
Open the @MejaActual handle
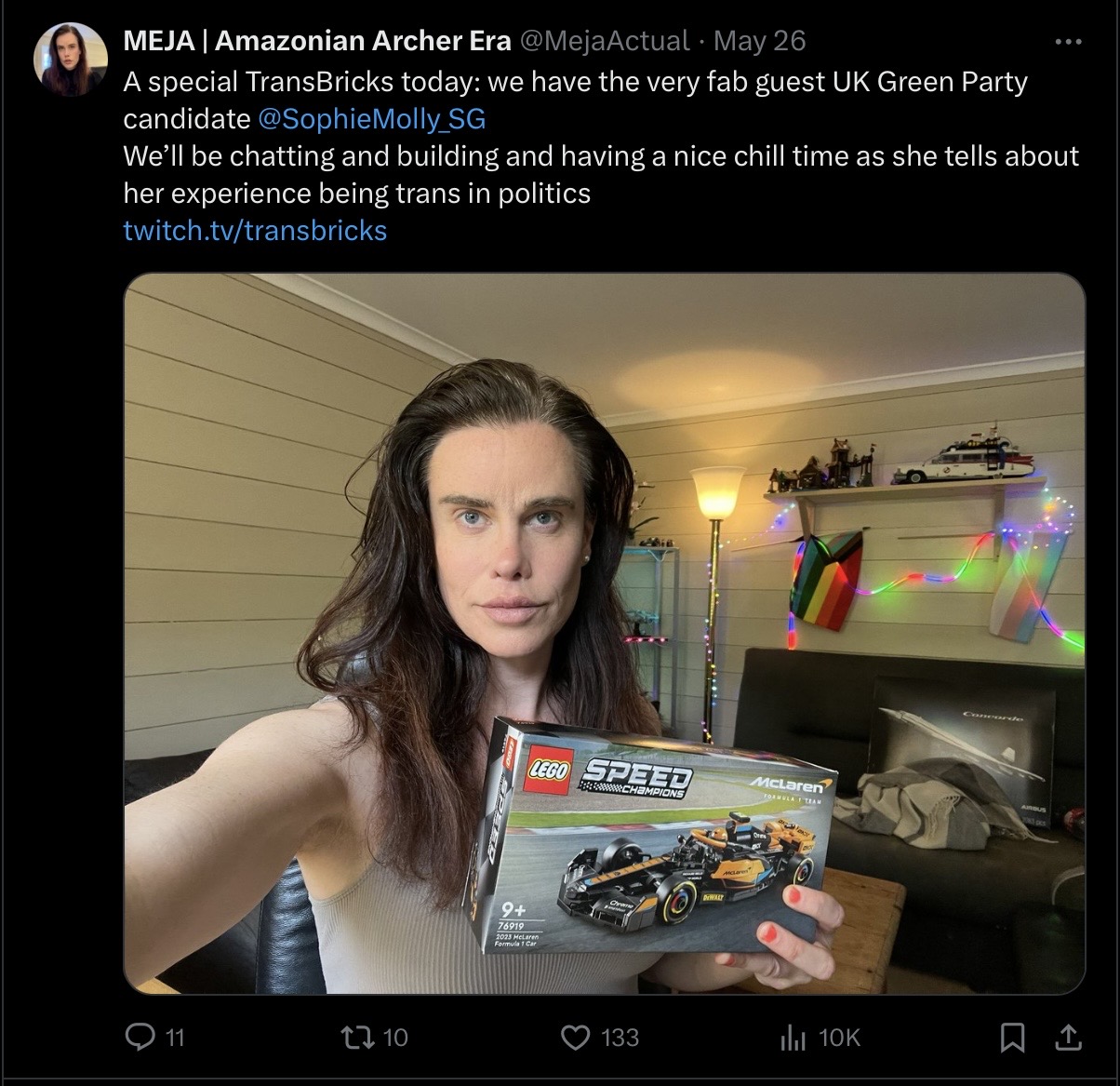point(604,41)
